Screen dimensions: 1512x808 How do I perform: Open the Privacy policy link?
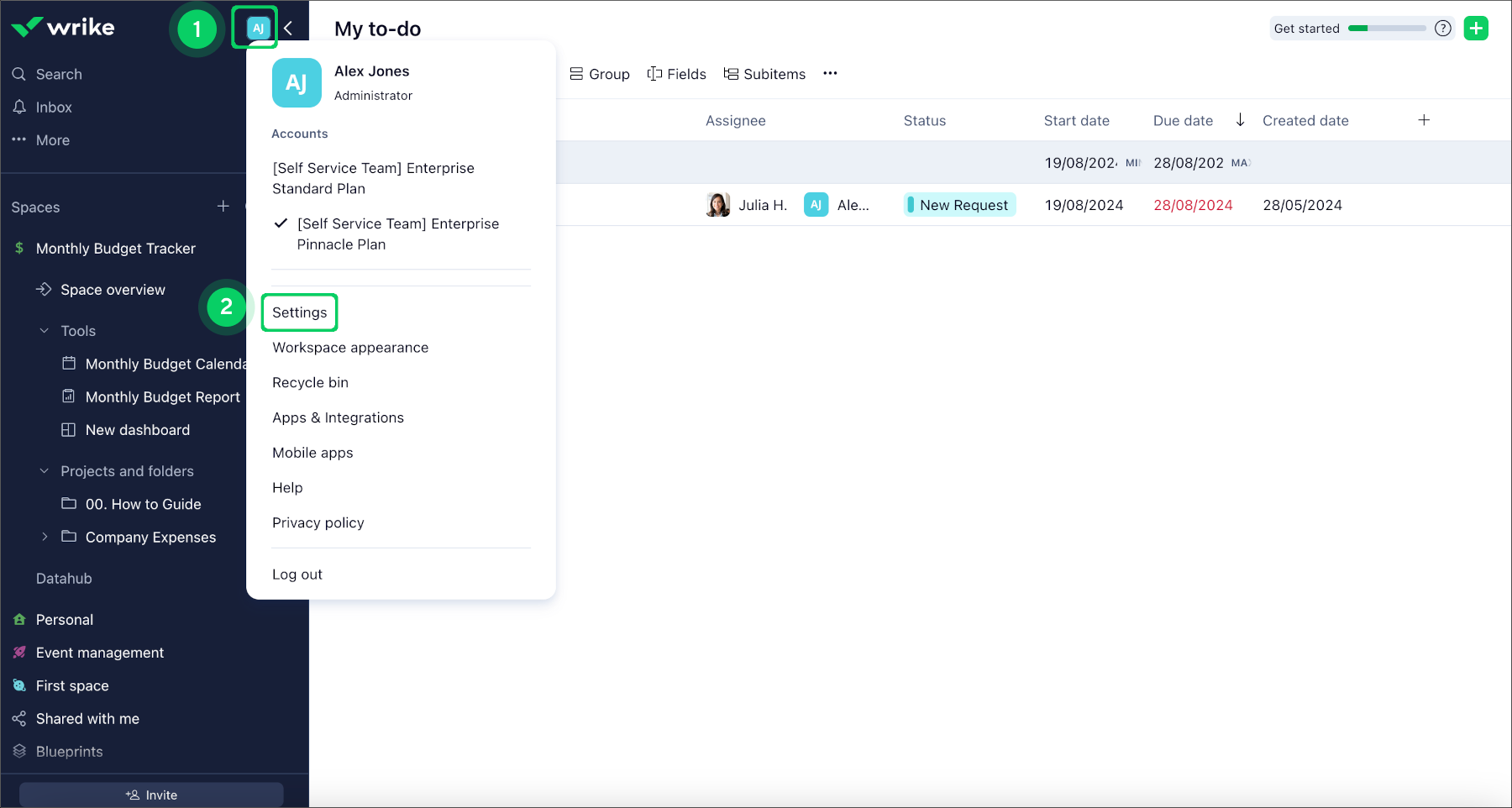[x=318, y=522]
